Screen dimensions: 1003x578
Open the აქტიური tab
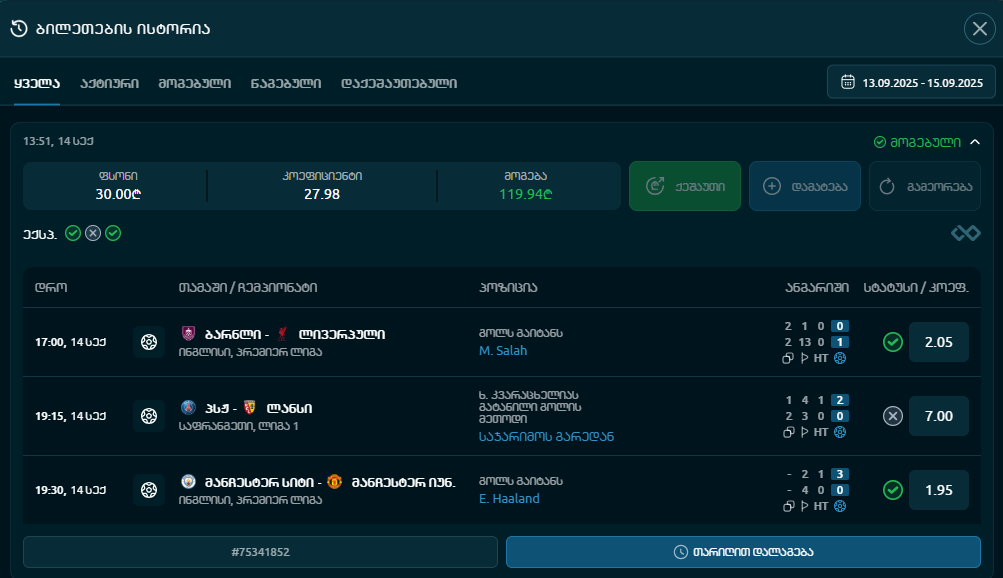point(109,83)
